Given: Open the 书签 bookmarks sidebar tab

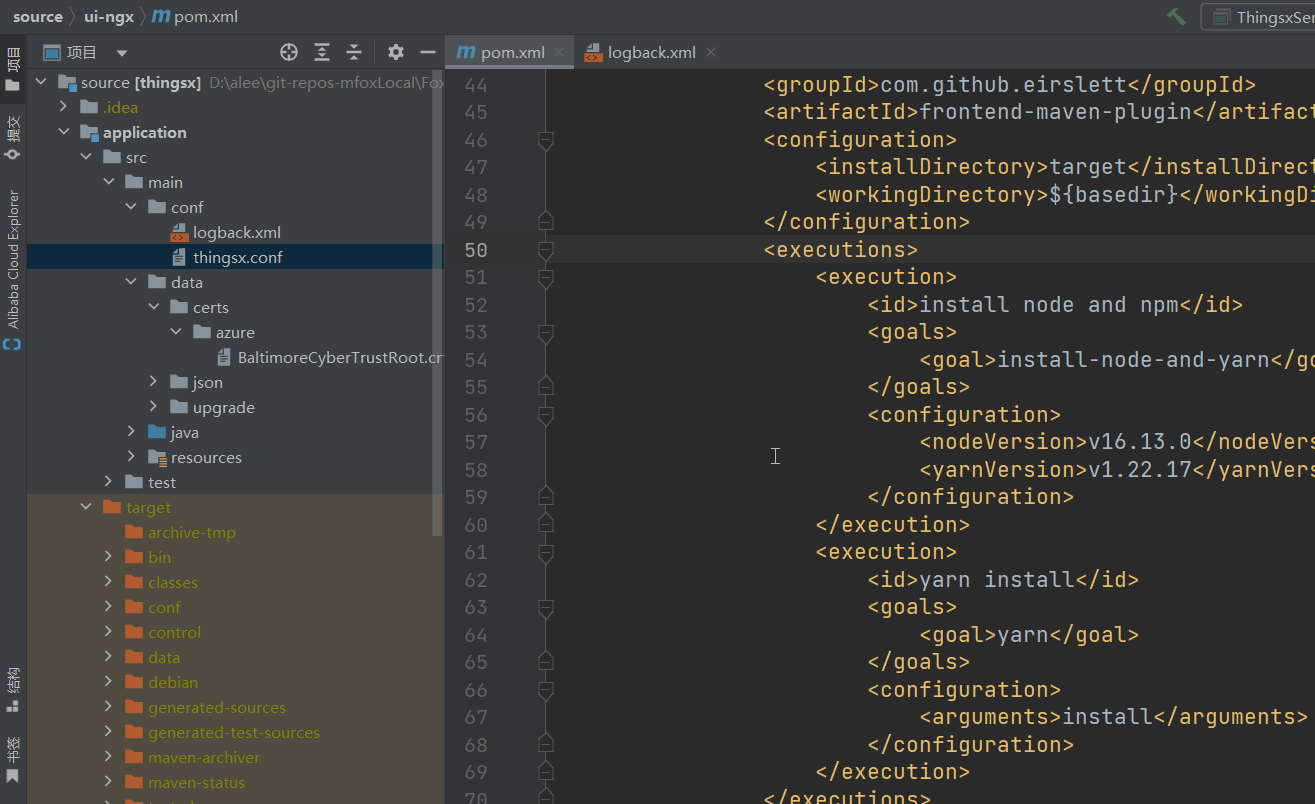Looking at the screenshot, I should point(13,760).
